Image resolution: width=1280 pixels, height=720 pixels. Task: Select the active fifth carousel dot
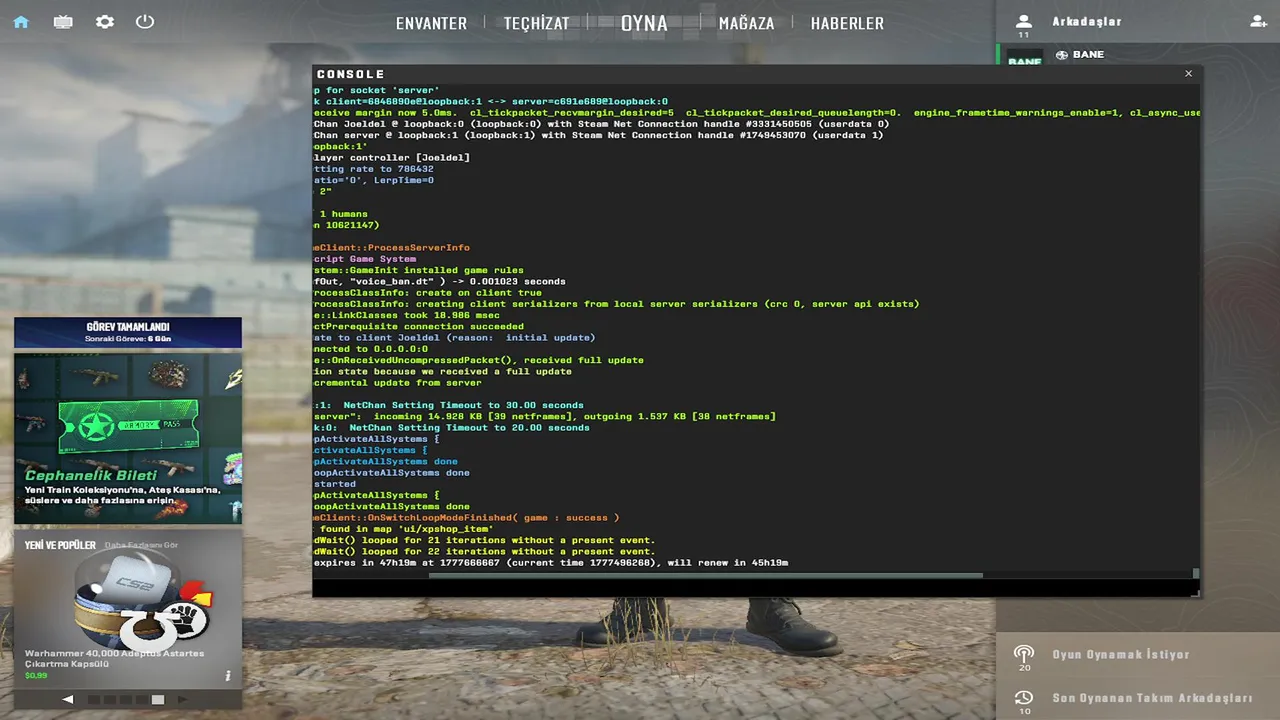tap(157, 700)
